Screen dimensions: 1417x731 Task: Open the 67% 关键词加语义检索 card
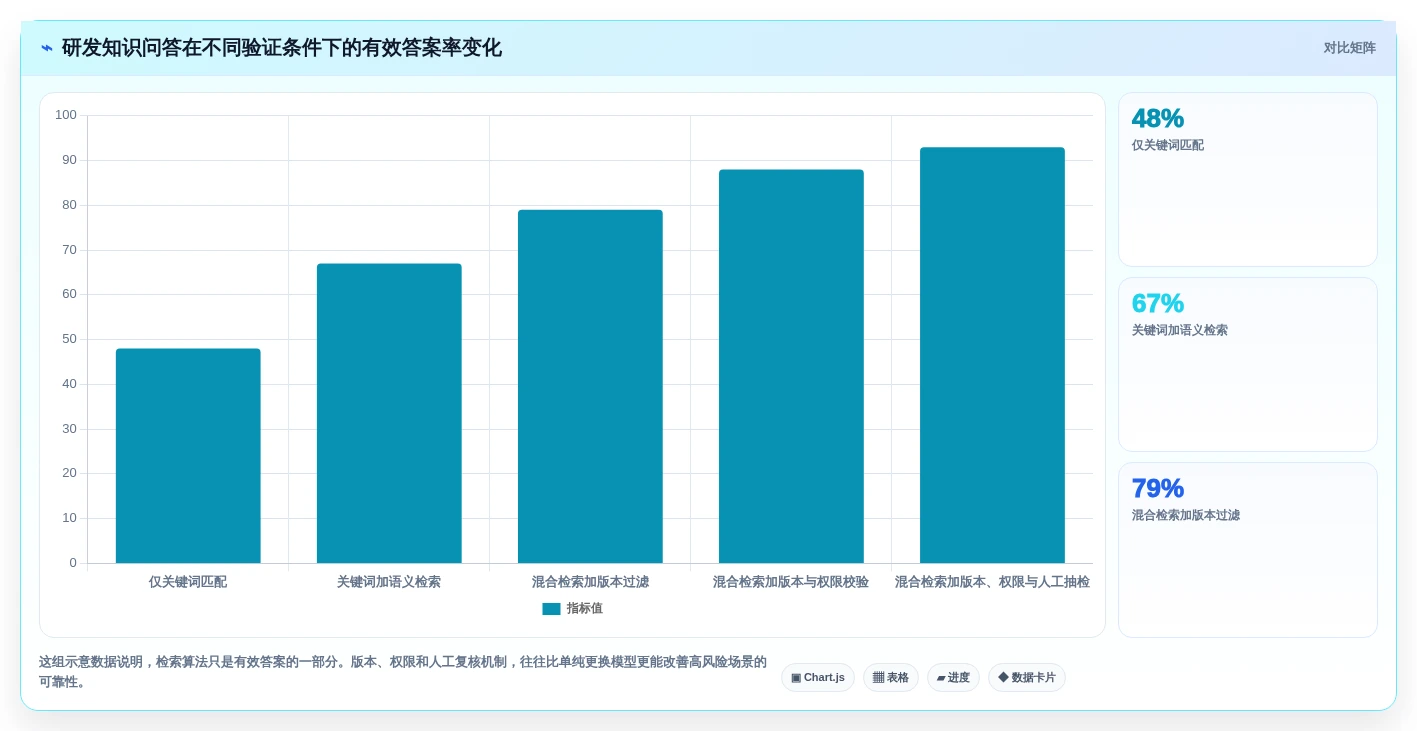[x=1248, y=364]
